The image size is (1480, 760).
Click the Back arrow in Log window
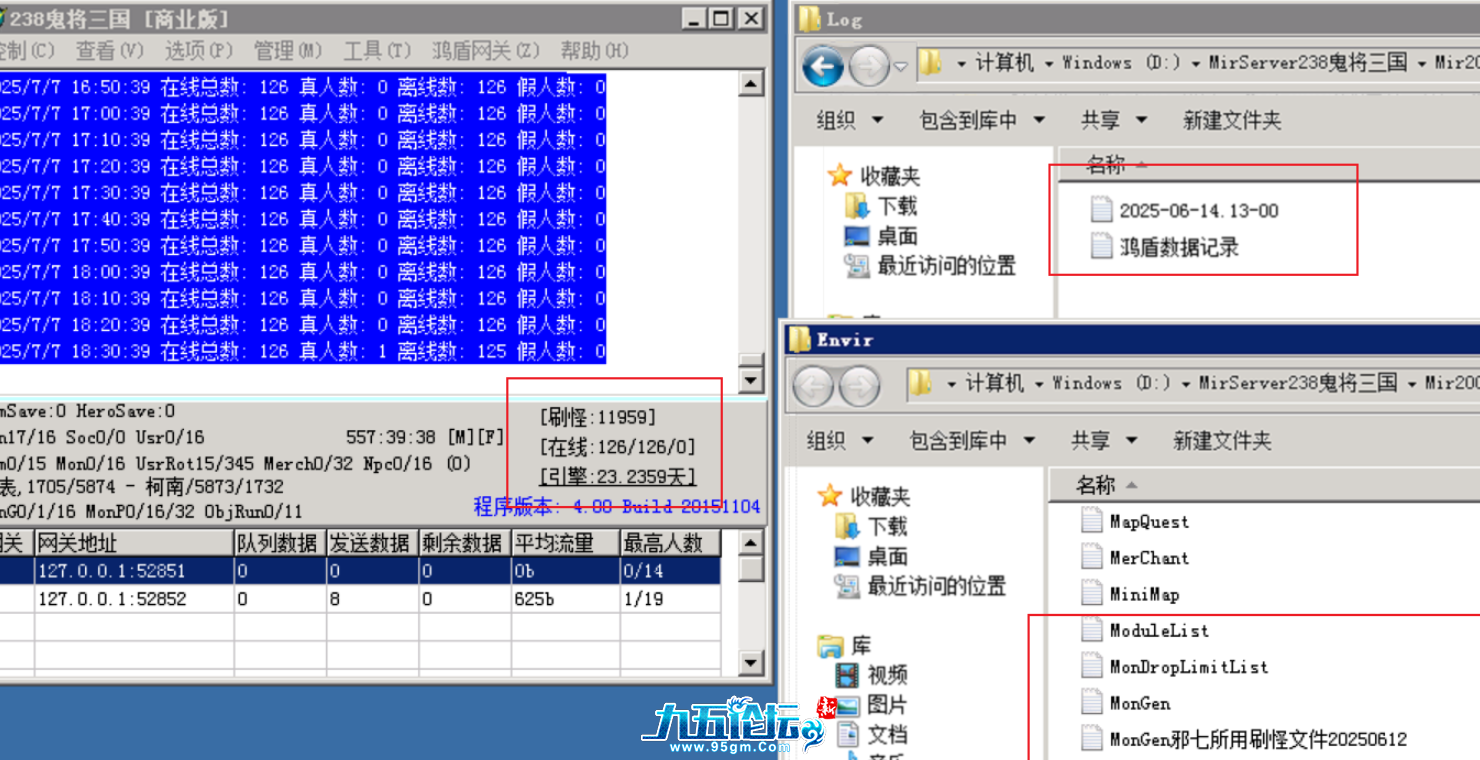click(824, 67)
